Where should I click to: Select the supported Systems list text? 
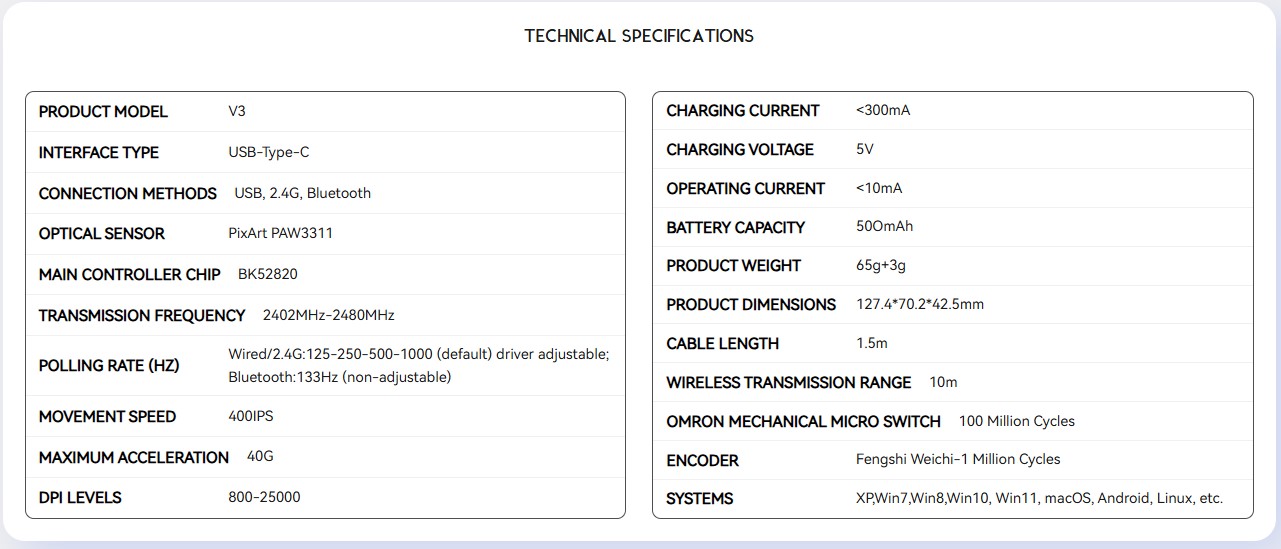[1040, 498]
